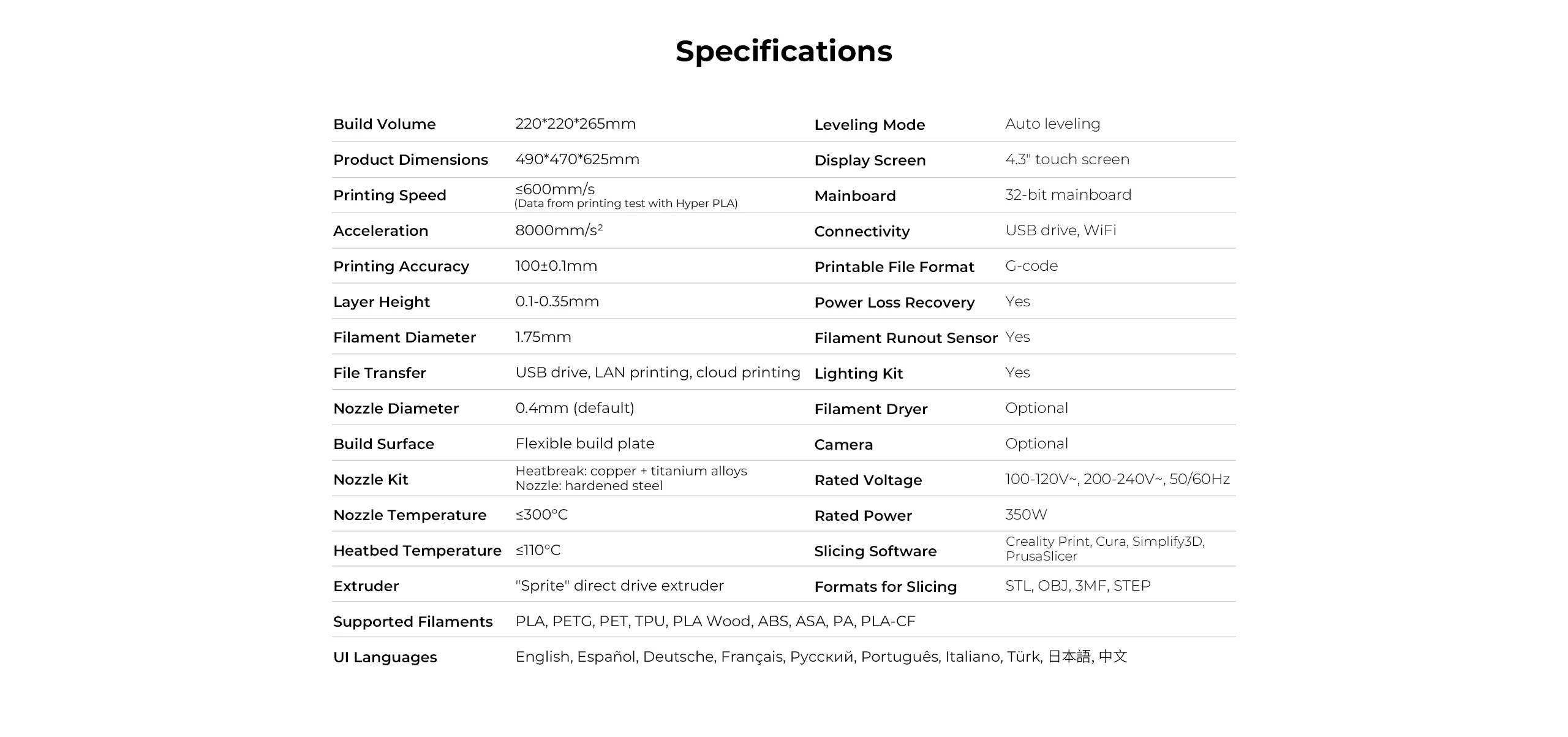
Task: Select the 220*220*265mm build volume value
Action: tap(575, 124)
